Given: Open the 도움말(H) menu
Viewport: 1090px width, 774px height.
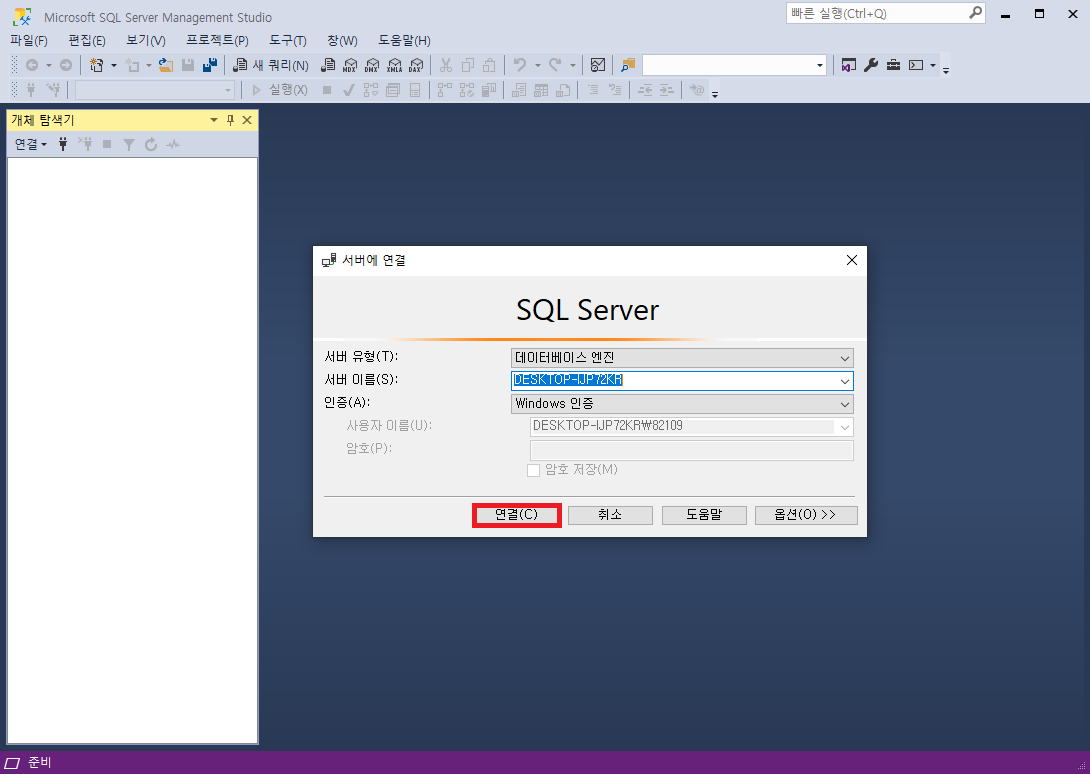Looking at the screenshot, I should (x=405, y=41).
